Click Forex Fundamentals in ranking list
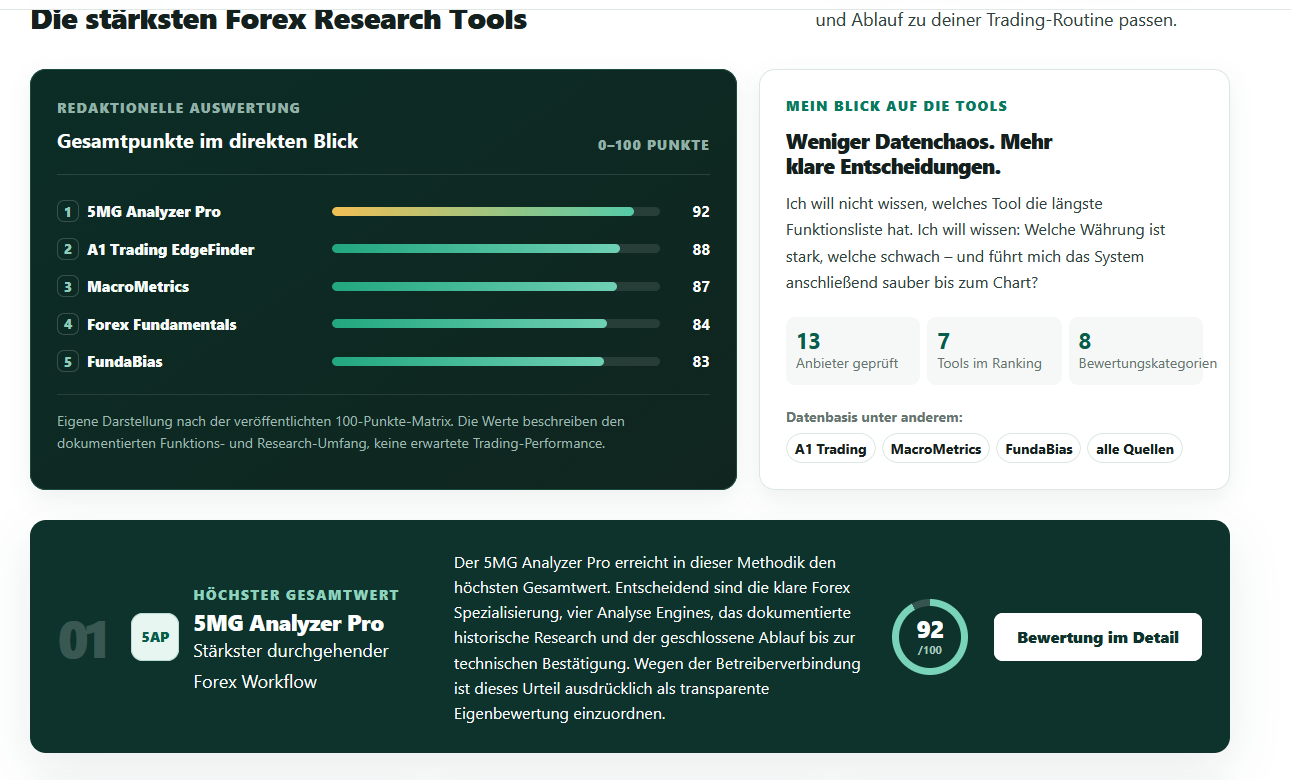 pyautogui.click(x=162, y=324)
